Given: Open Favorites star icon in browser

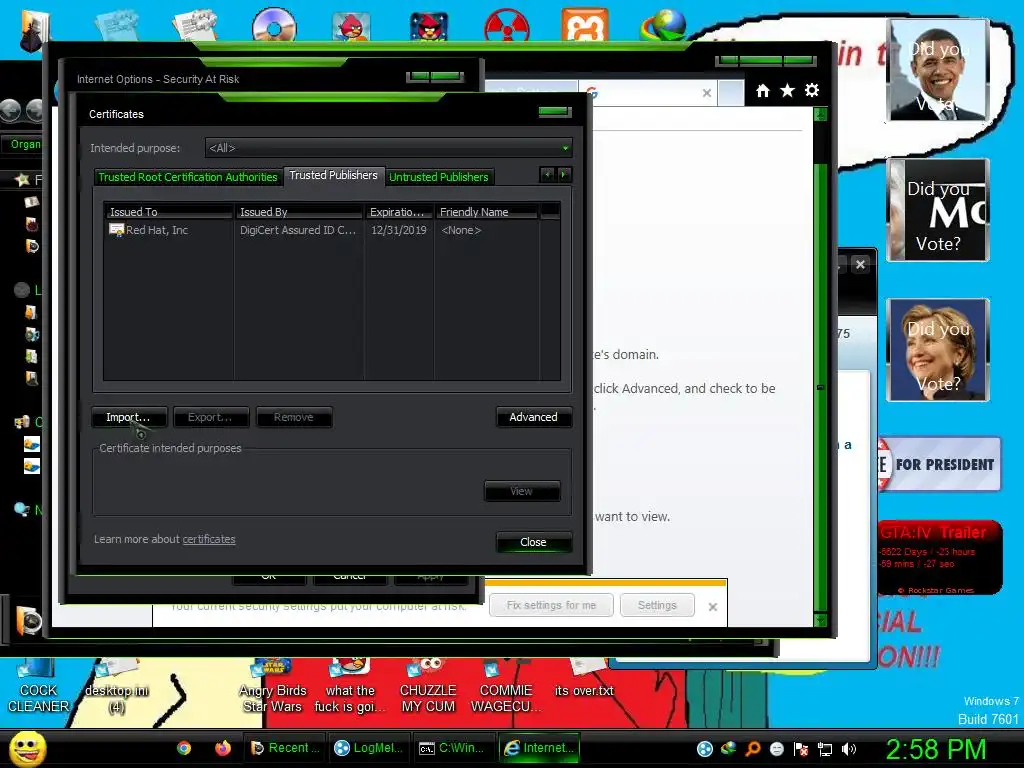Looking at the screenshot, I should 788,91.
